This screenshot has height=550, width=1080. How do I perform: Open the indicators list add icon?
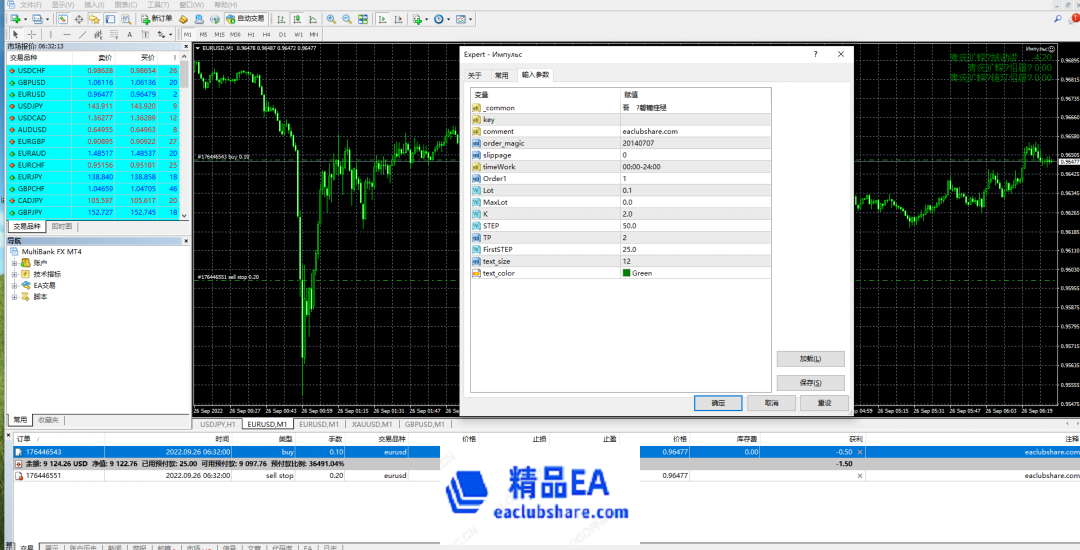tap(417, 19)
